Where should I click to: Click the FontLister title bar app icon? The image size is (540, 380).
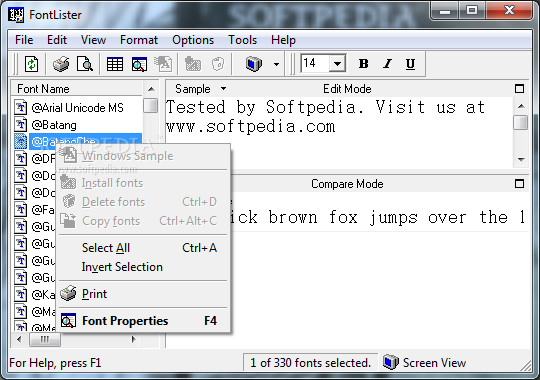click(16, 15)
